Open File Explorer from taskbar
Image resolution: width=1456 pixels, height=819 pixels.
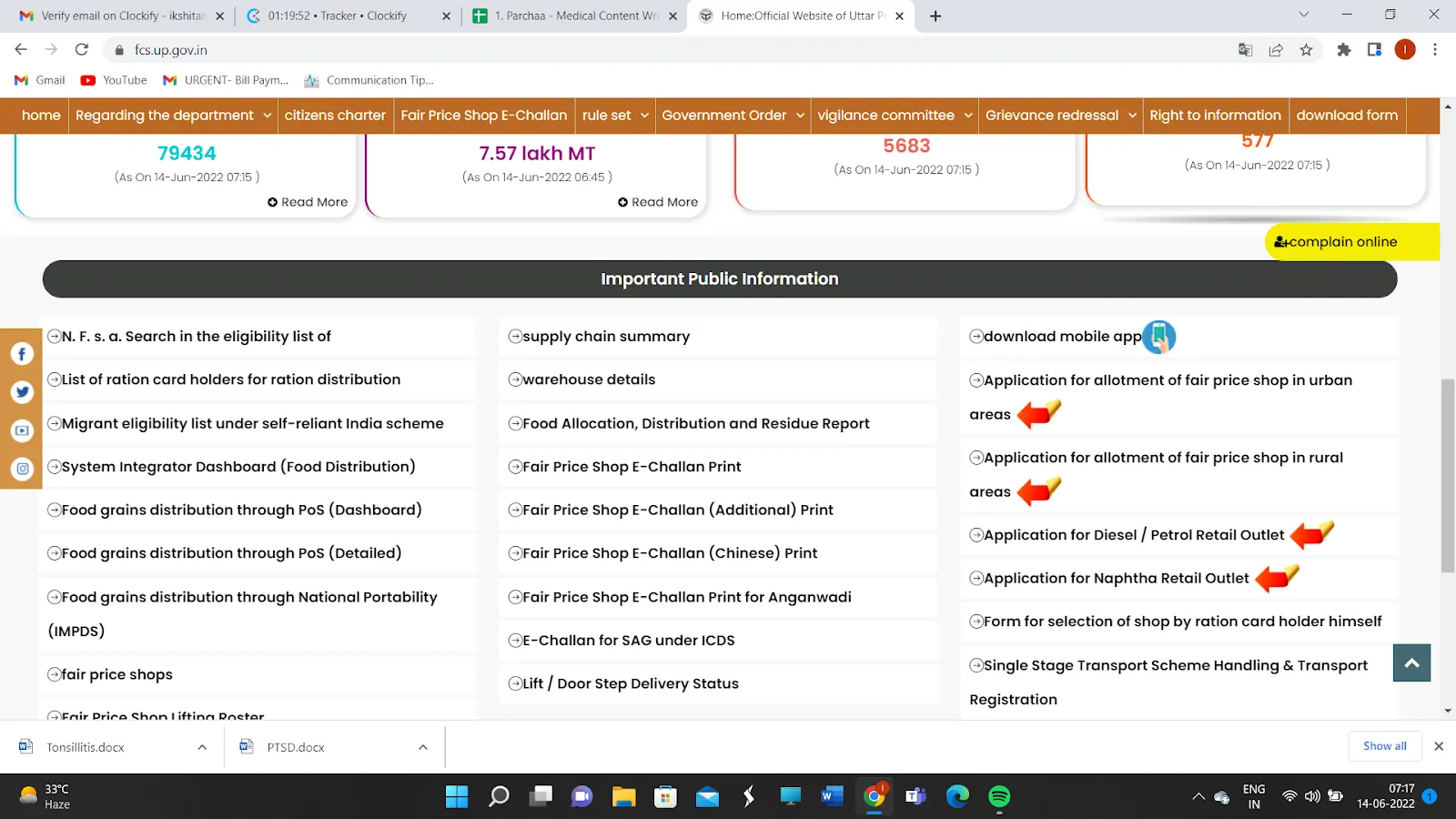coord(623,797)
